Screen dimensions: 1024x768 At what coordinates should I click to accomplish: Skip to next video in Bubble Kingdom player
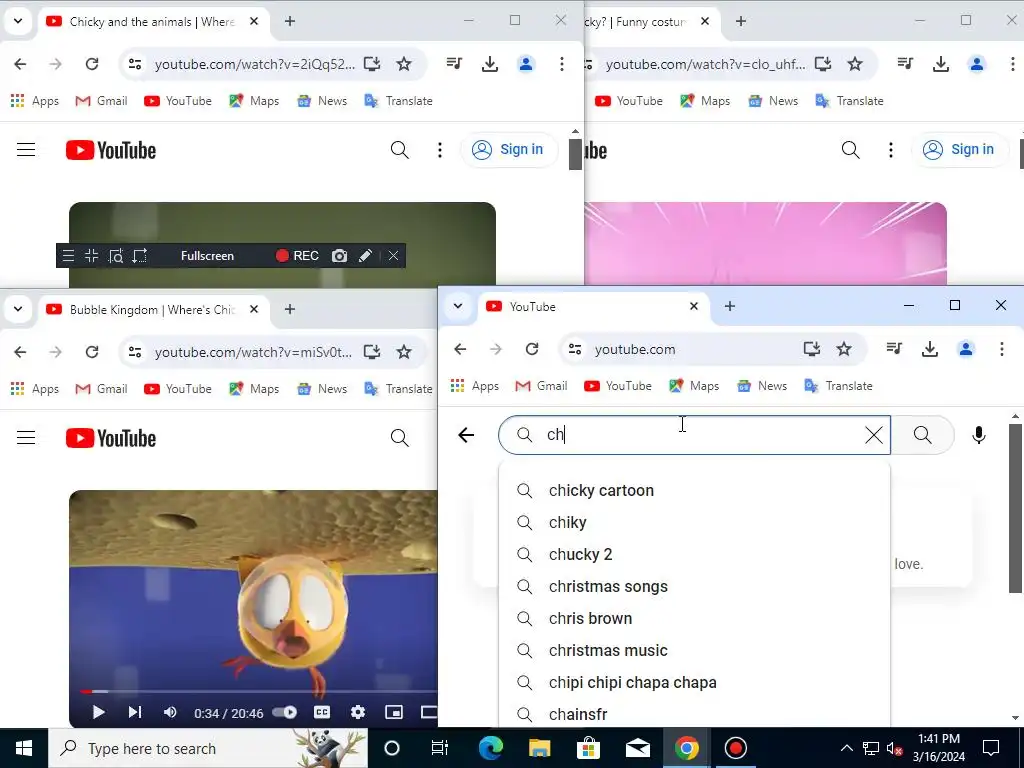click(135, 712)
